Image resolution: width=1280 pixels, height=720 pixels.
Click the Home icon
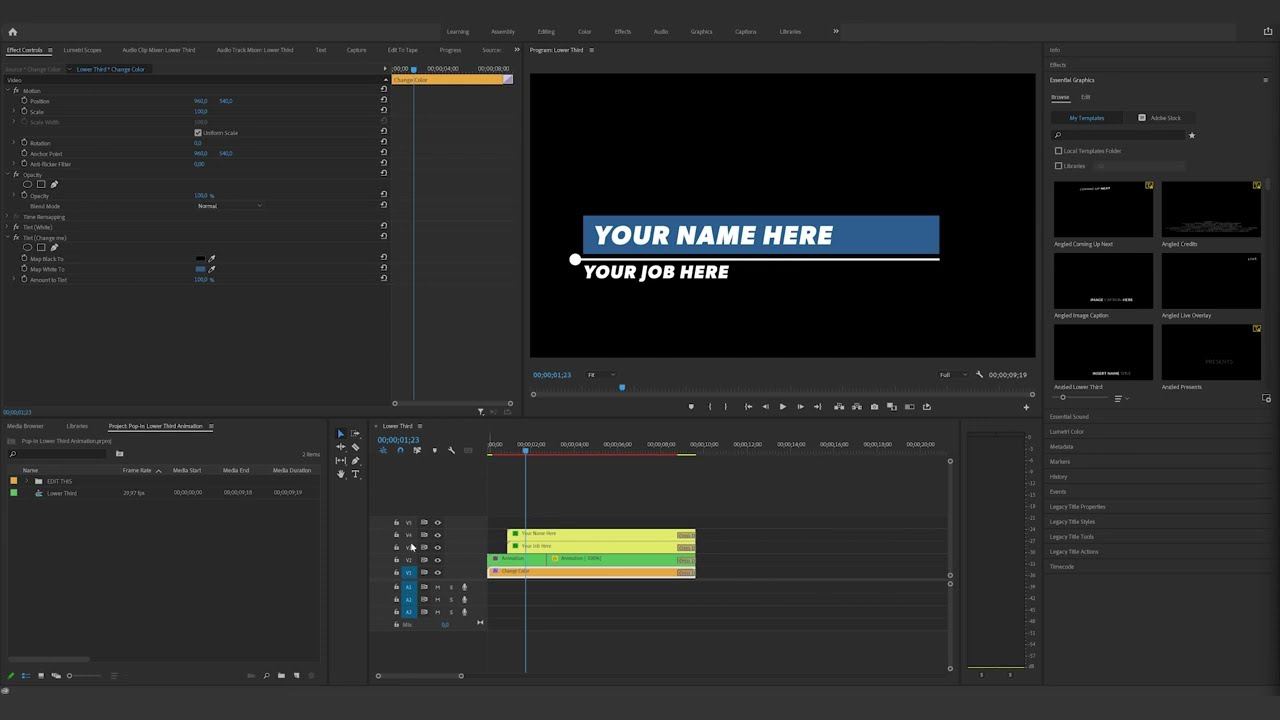click(x=12, y=32)
